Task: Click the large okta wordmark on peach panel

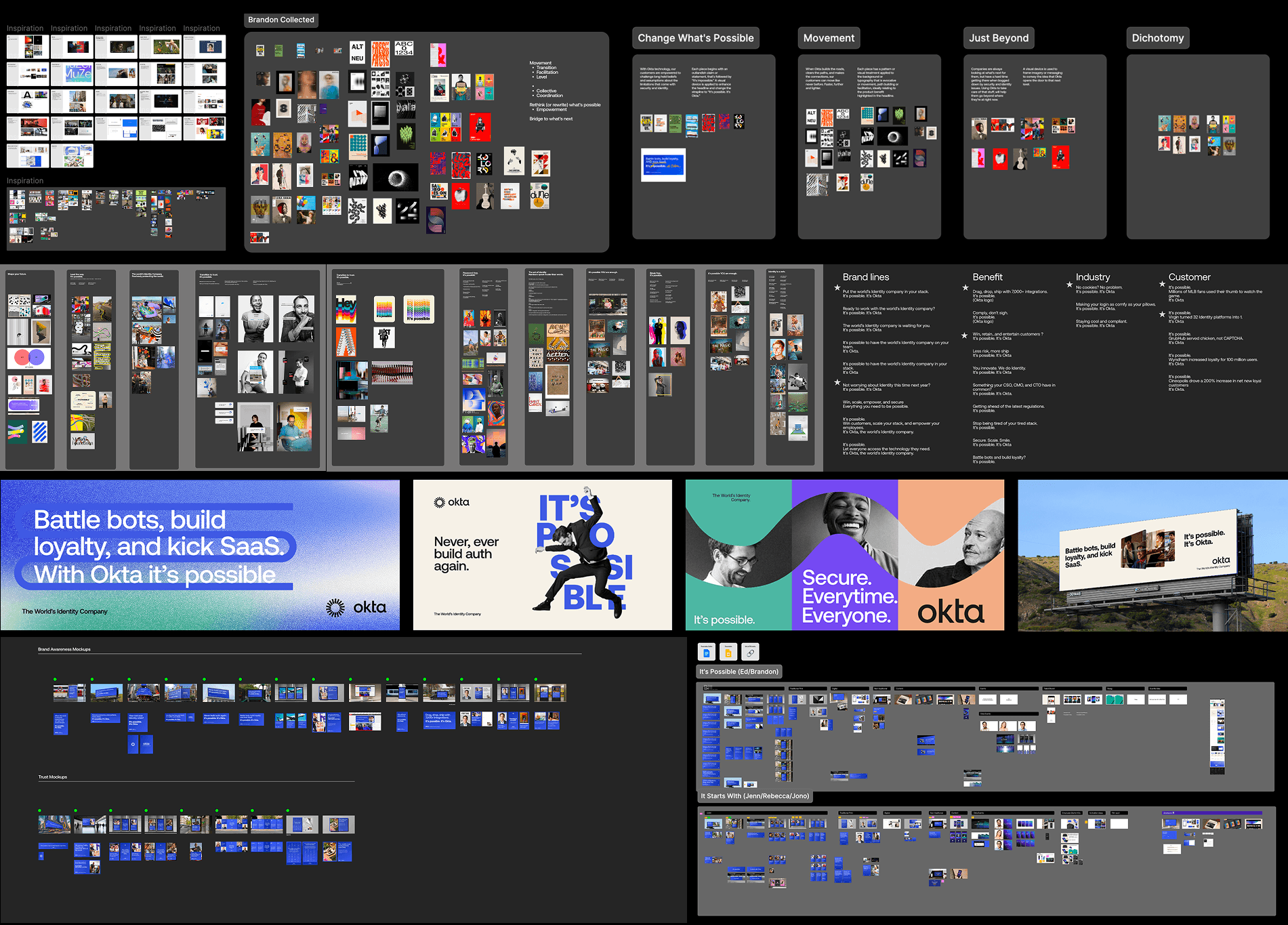Action: tap(951, 612)
